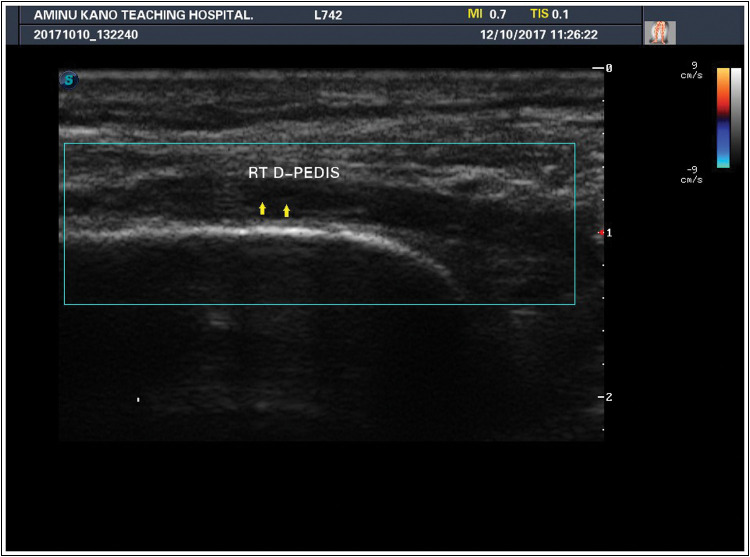Click the MI 0.7 indicator
This screenshot has width=750, height=557.
pos(486,16)
